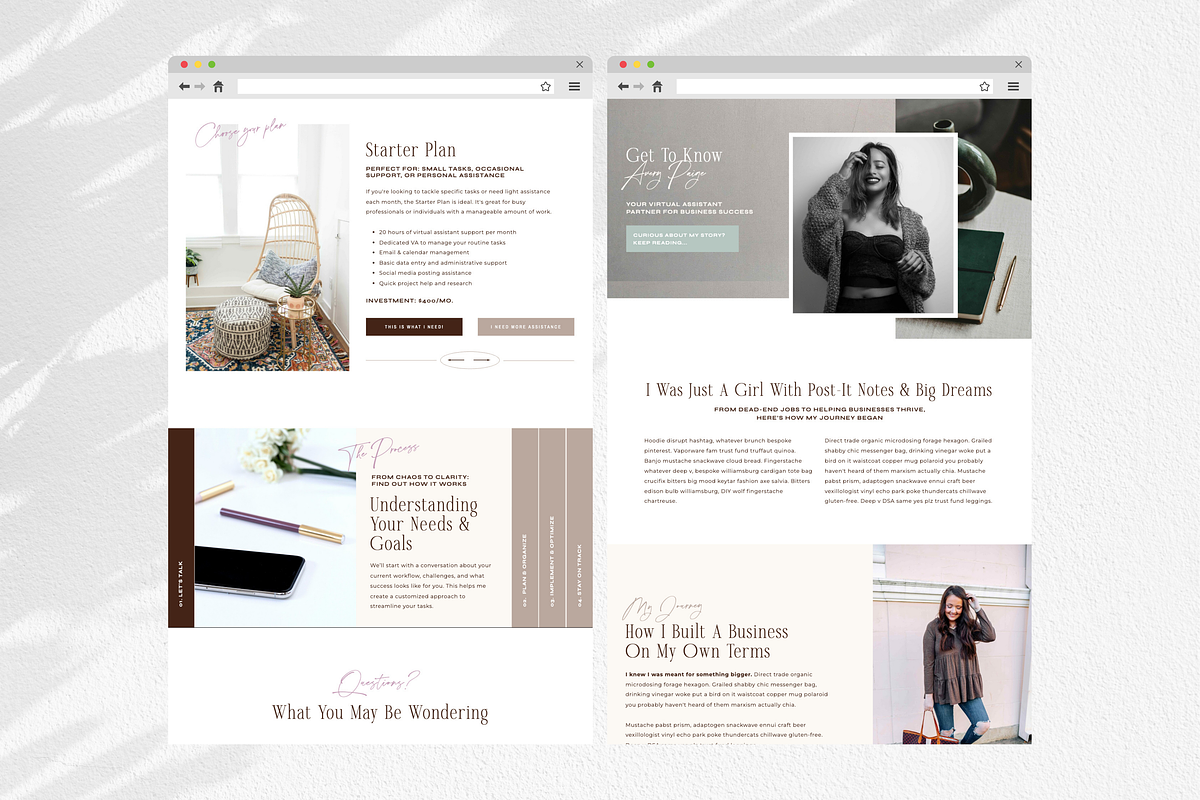1200x800 pixels.
Task: Click the forward arrow in right browser window
Action: point(639,87)
